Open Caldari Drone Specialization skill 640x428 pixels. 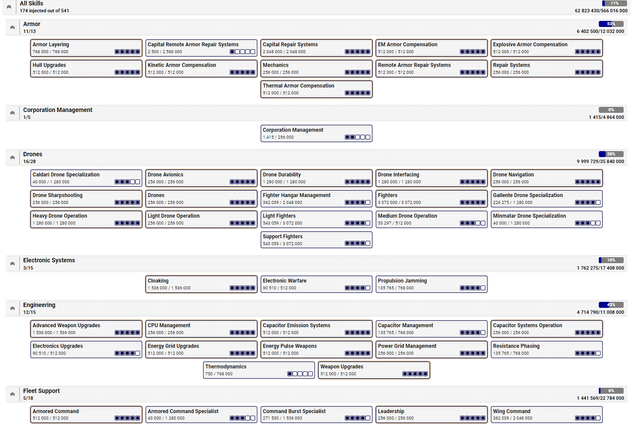86,178
